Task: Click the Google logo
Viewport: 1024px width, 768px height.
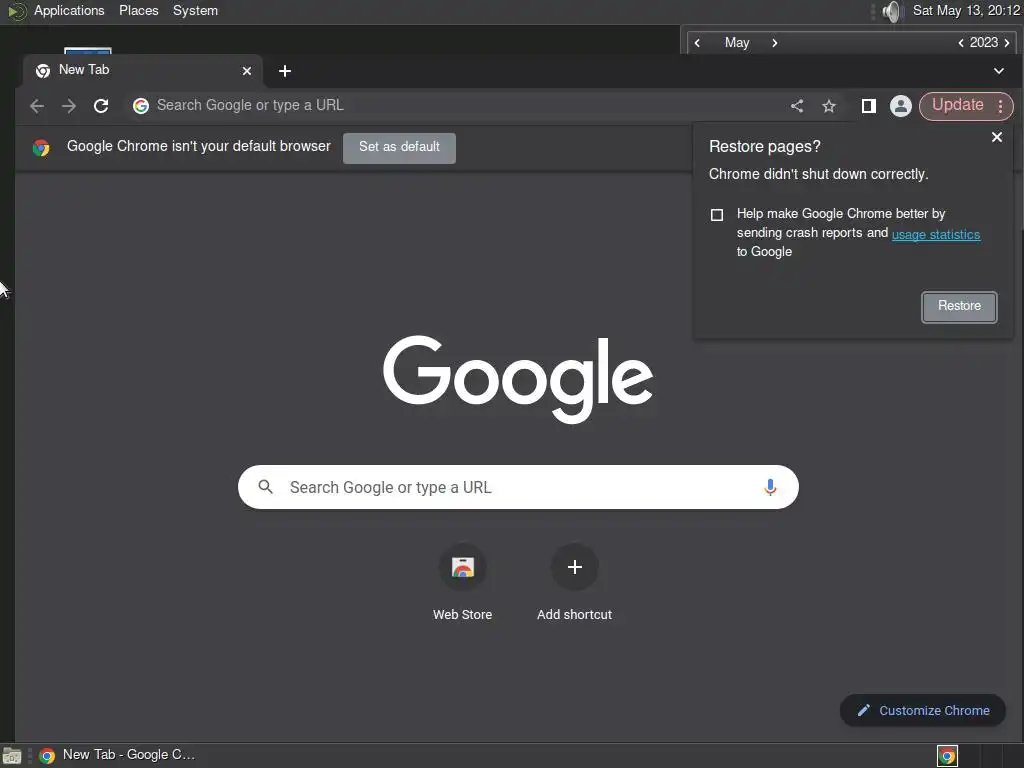Action: (518, 379)
